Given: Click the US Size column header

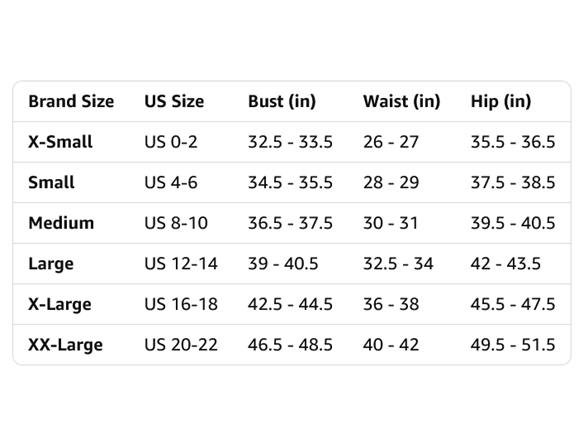Looking at the screenshot, I should pyautogui.click(x=174, y=101).
